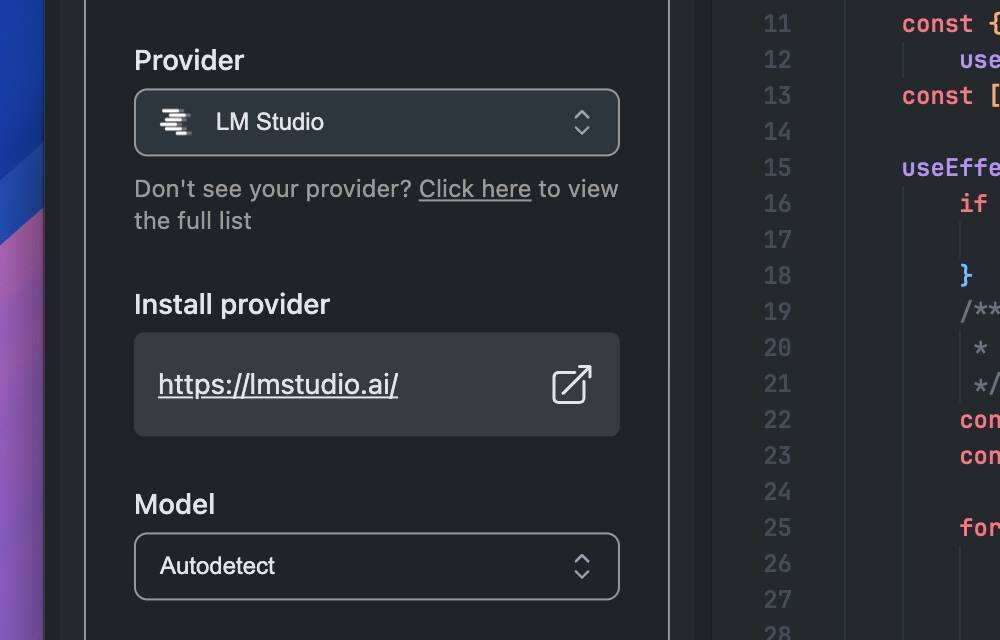This screenshot has width=1000, height=640.
Task: Click the "if" keyword on line 16
Action: coord(973,204)
